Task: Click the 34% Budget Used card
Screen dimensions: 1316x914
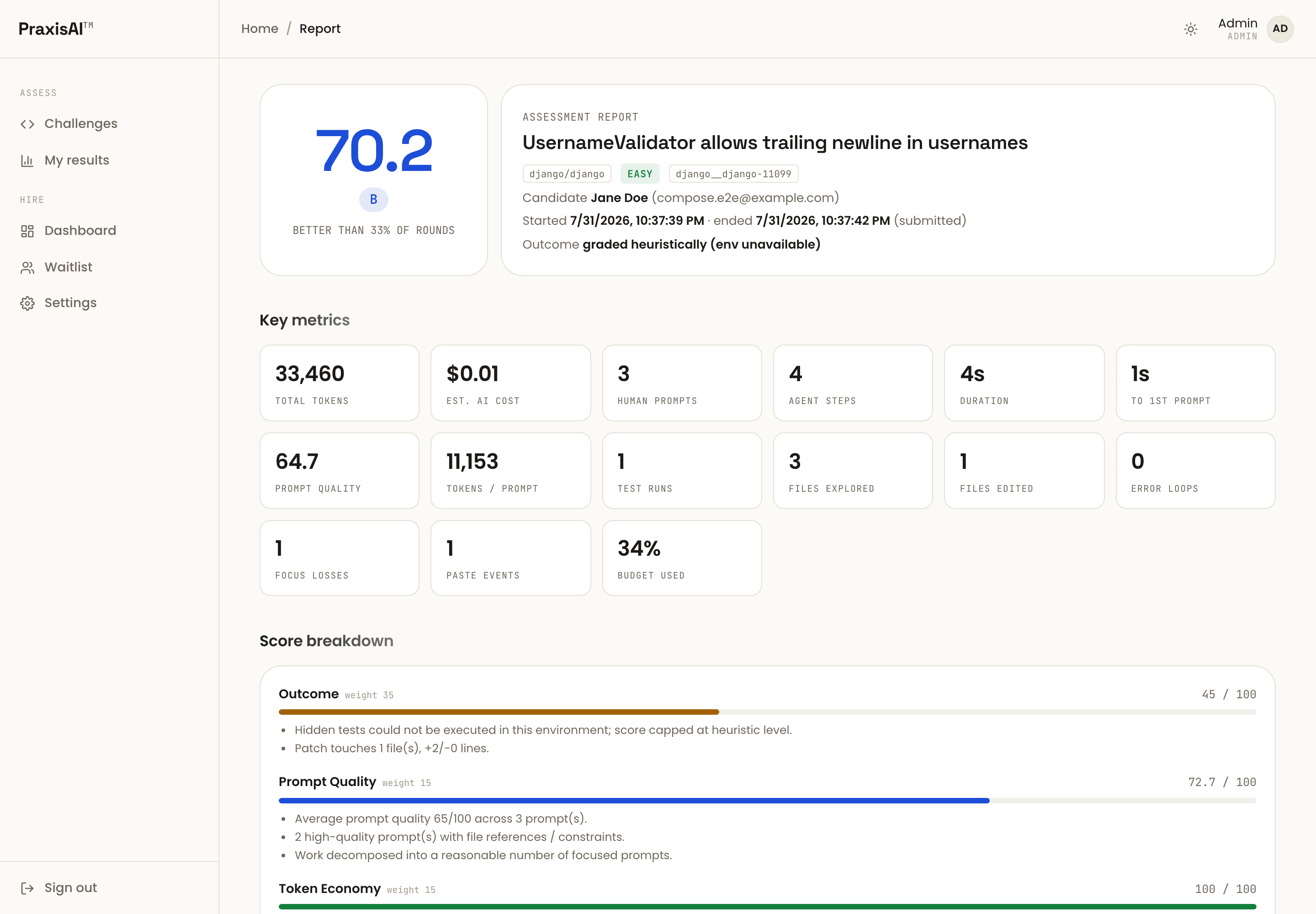Action: tap(681, 558)
